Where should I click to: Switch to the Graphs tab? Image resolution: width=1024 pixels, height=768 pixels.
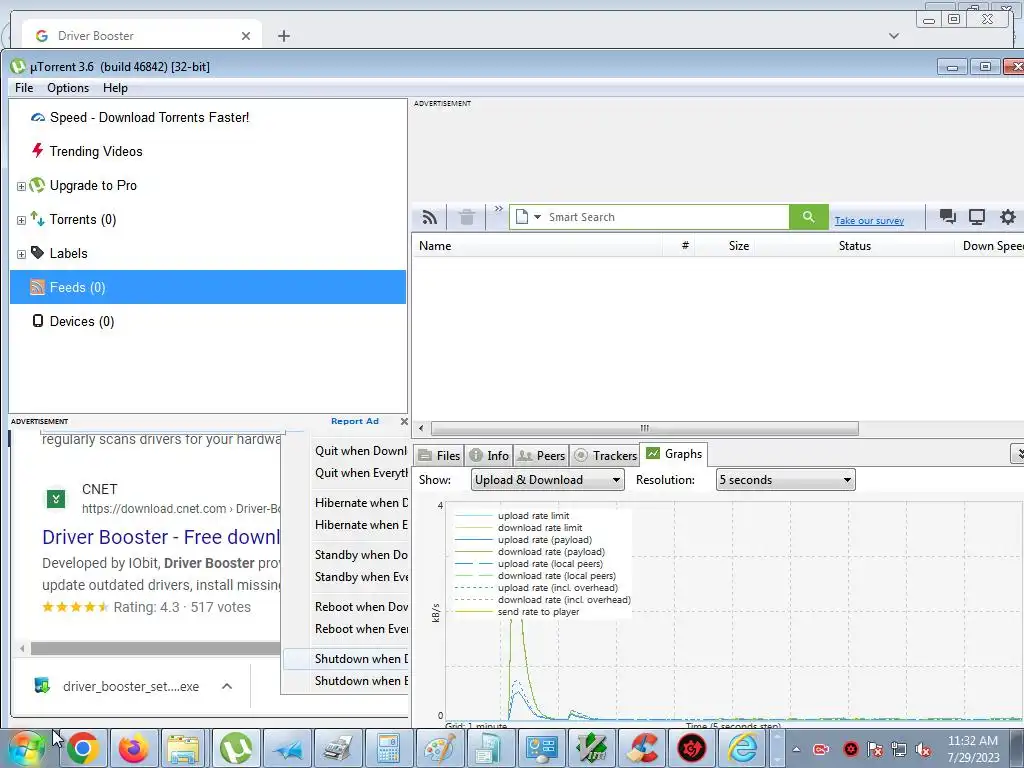coord(674,454)
